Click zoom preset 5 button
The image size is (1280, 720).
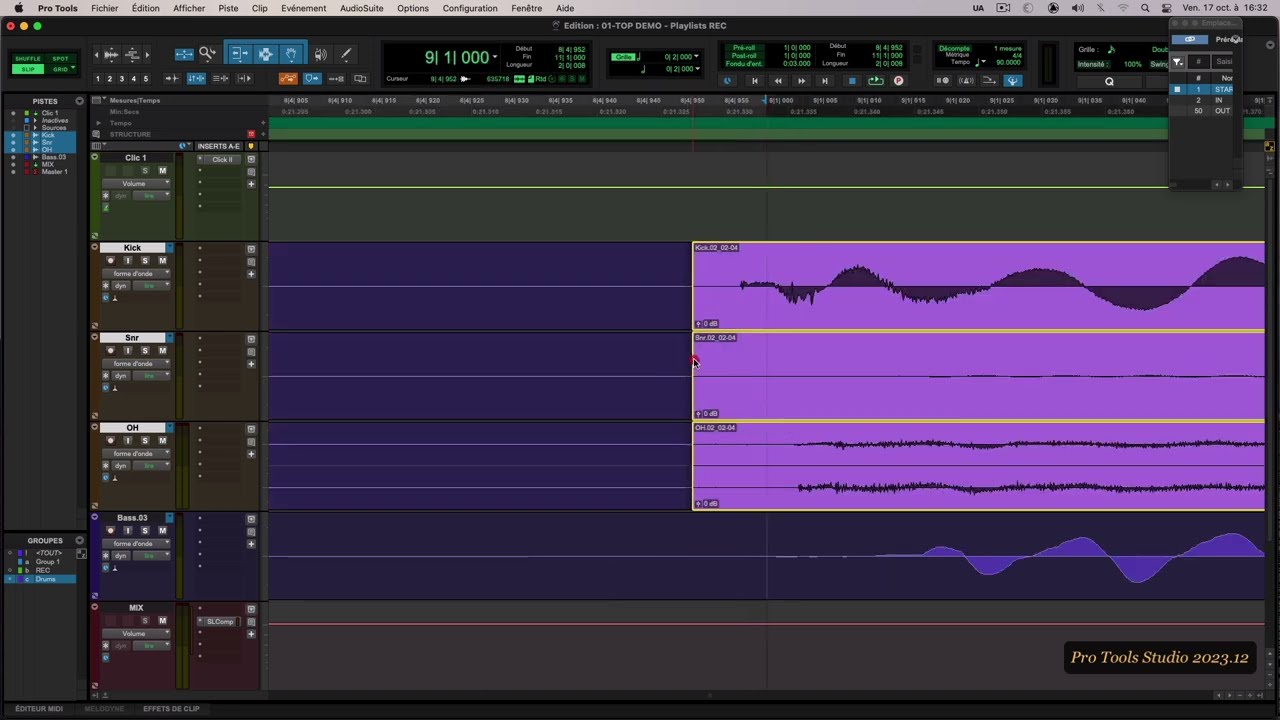click(x=146, y=79)
